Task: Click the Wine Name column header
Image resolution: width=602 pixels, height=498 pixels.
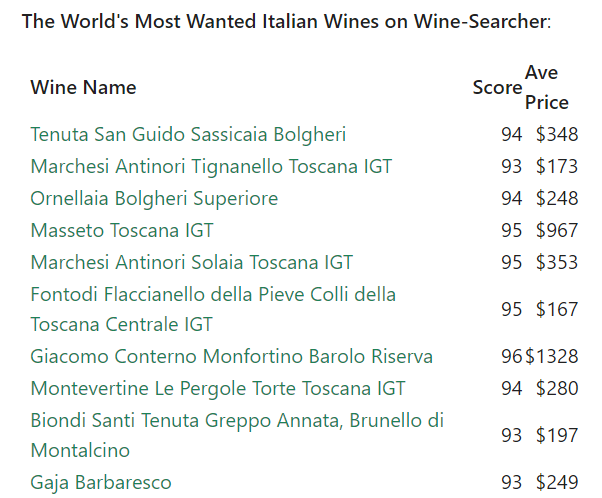Action: pyautogui.click(x=83, y=88)
